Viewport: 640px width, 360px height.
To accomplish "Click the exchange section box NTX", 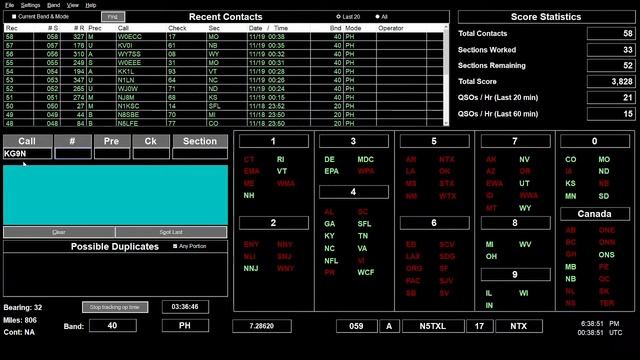I will [x=519, y=326].
